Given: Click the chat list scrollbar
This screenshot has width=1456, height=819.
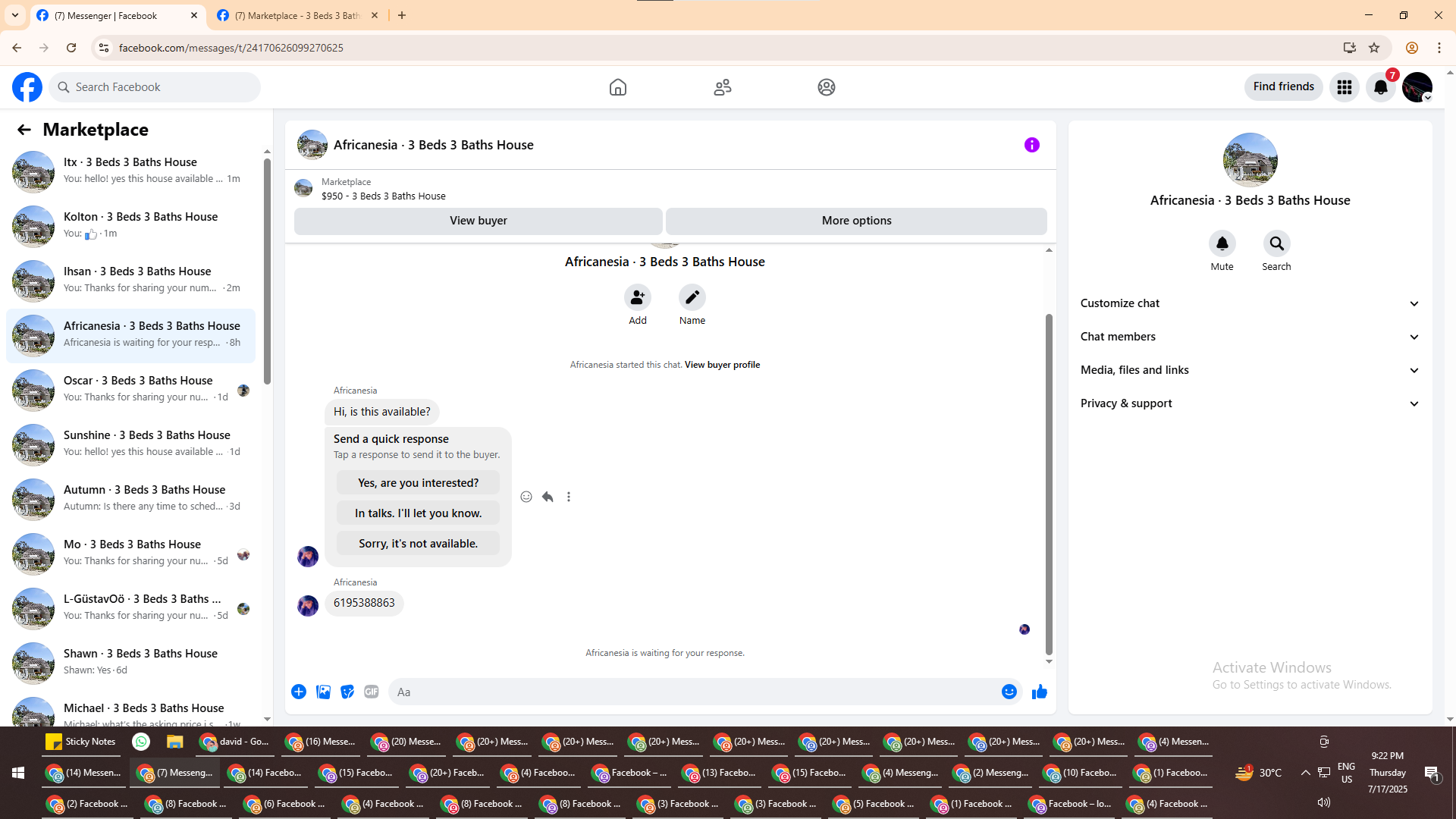Looking at the screenshot, I should coord(267,271).
